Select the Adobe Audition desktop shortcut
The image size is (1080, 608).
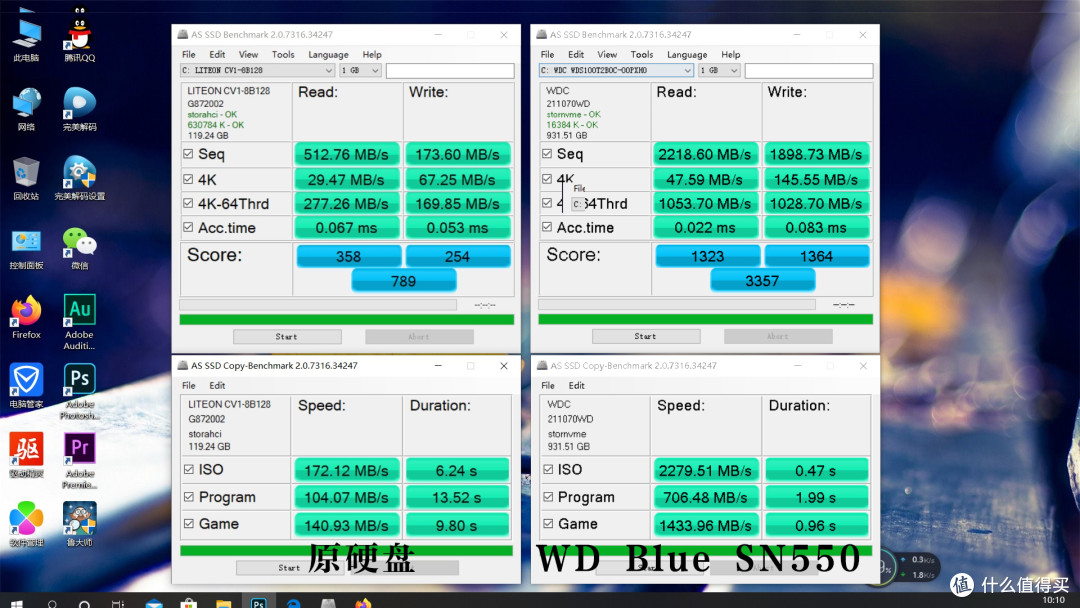pos(79,322)
